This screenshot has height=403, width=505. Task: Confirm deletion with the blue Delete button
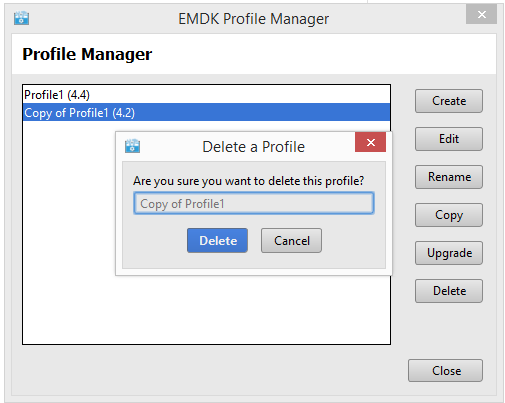pos(217,240)
